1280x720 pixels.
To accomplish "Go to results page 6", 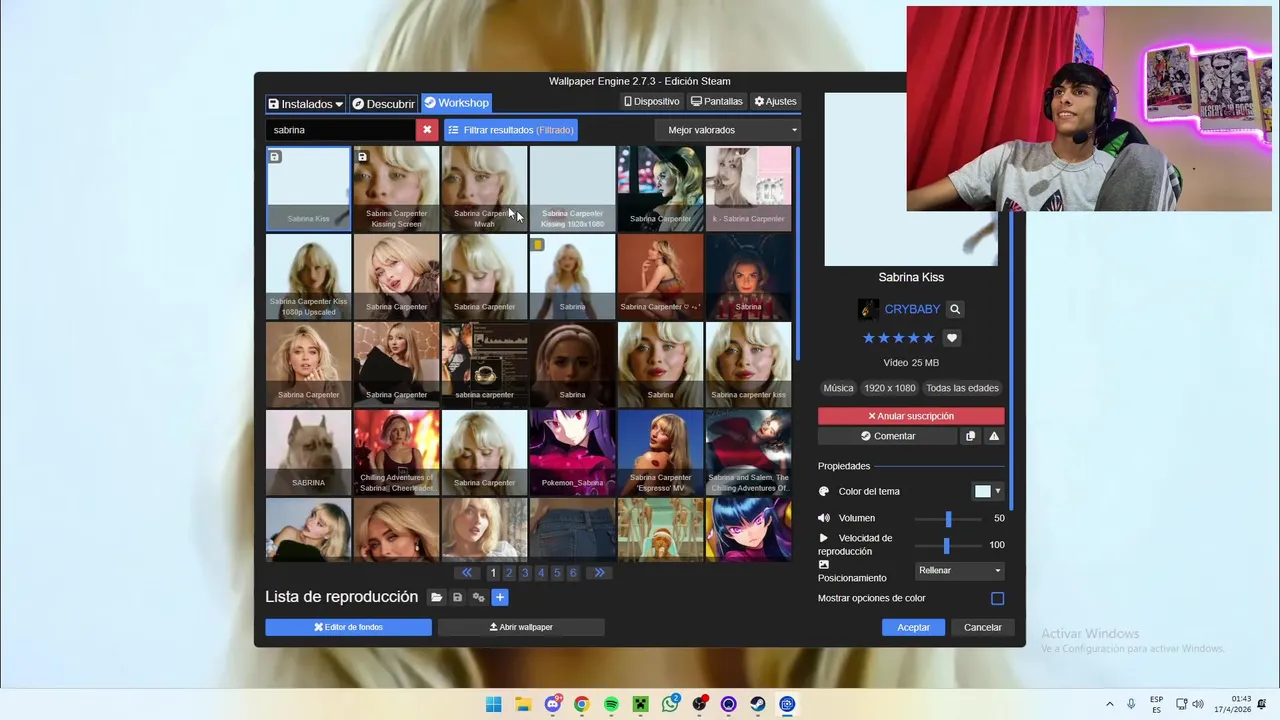I will [x=573, y=573].
